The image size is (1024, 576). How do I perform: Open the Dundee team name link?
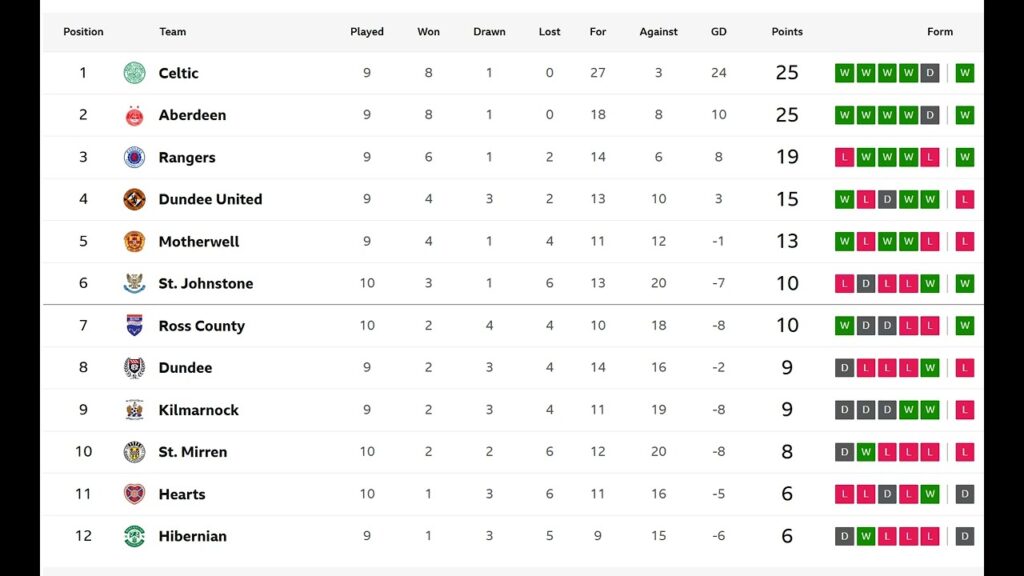click(185, 368)
